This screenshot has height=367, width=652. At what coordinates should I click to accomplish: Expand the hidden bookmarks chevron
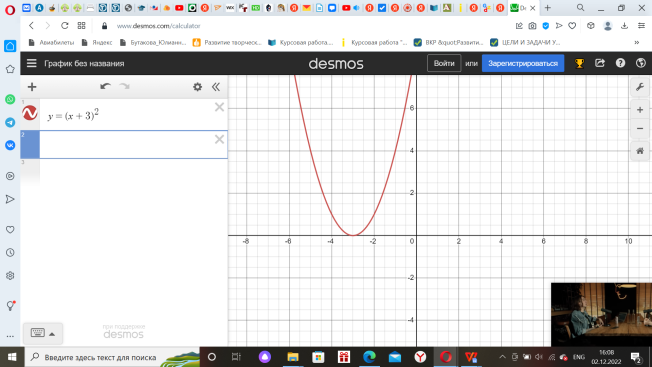[637, 42]
